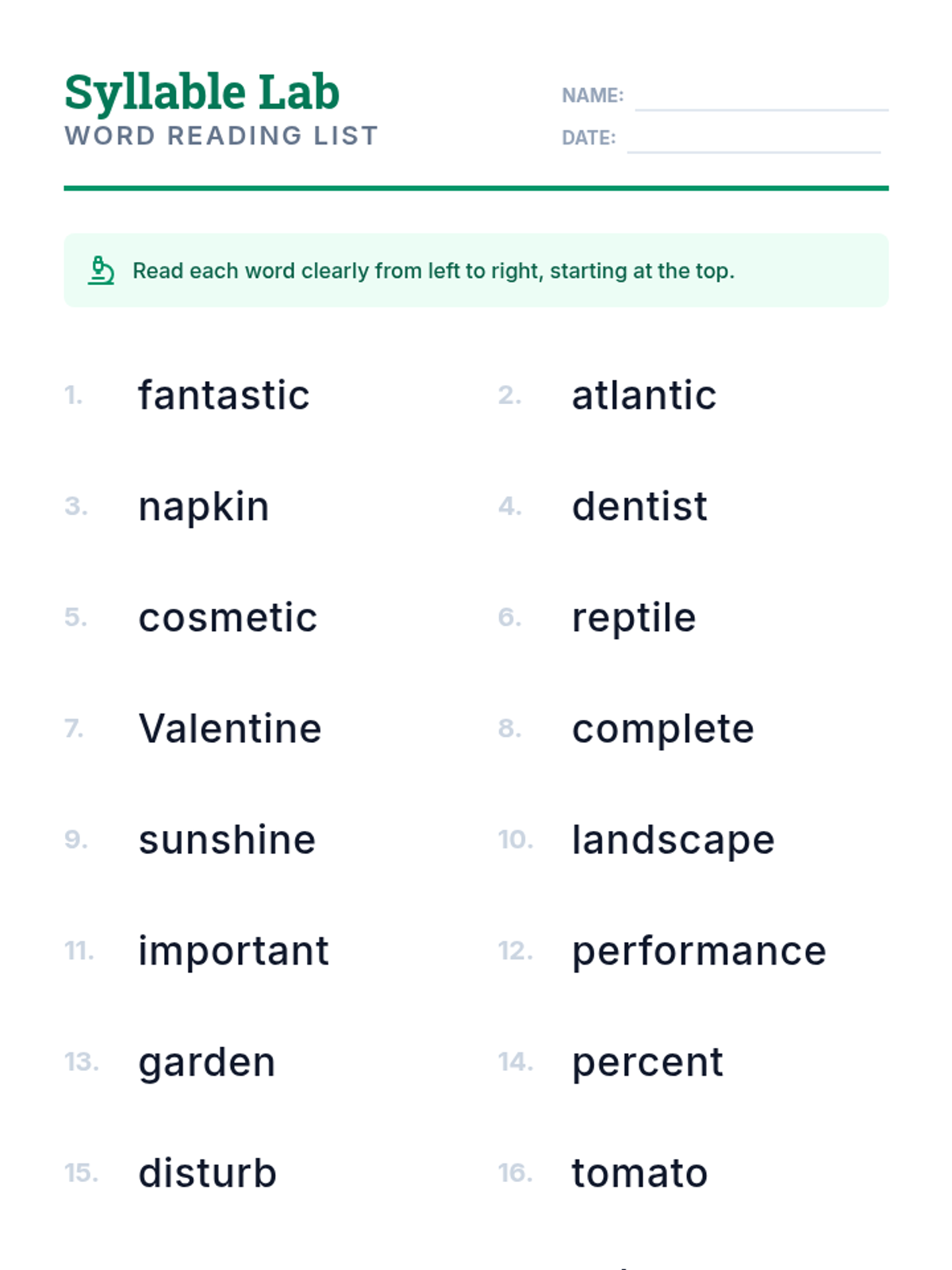Select the word tomato
This screenshot has height=1270, width=952.
[639, 1173]
